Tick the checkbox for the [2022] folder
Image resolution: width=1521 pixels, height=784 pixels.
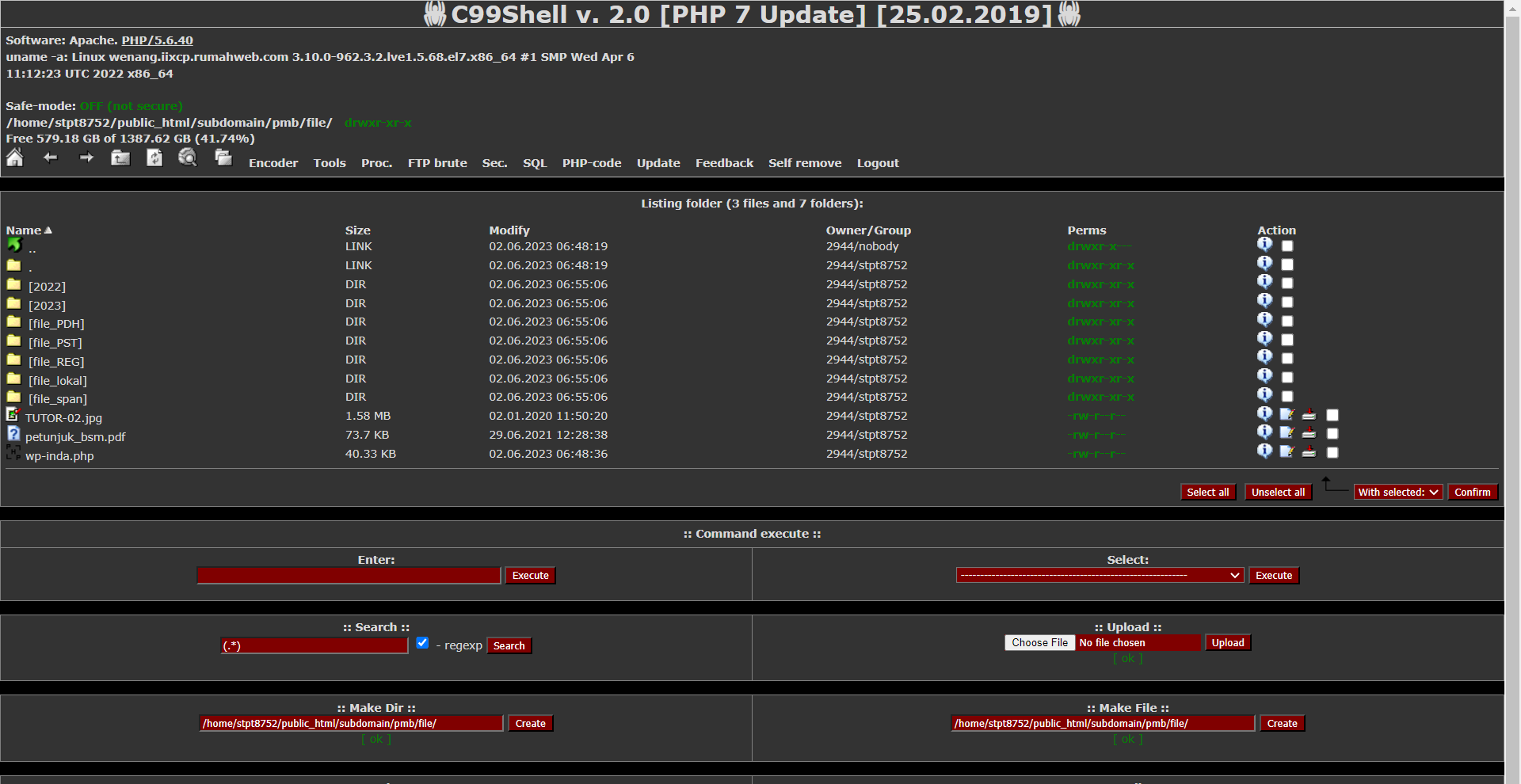(1287, 284)
